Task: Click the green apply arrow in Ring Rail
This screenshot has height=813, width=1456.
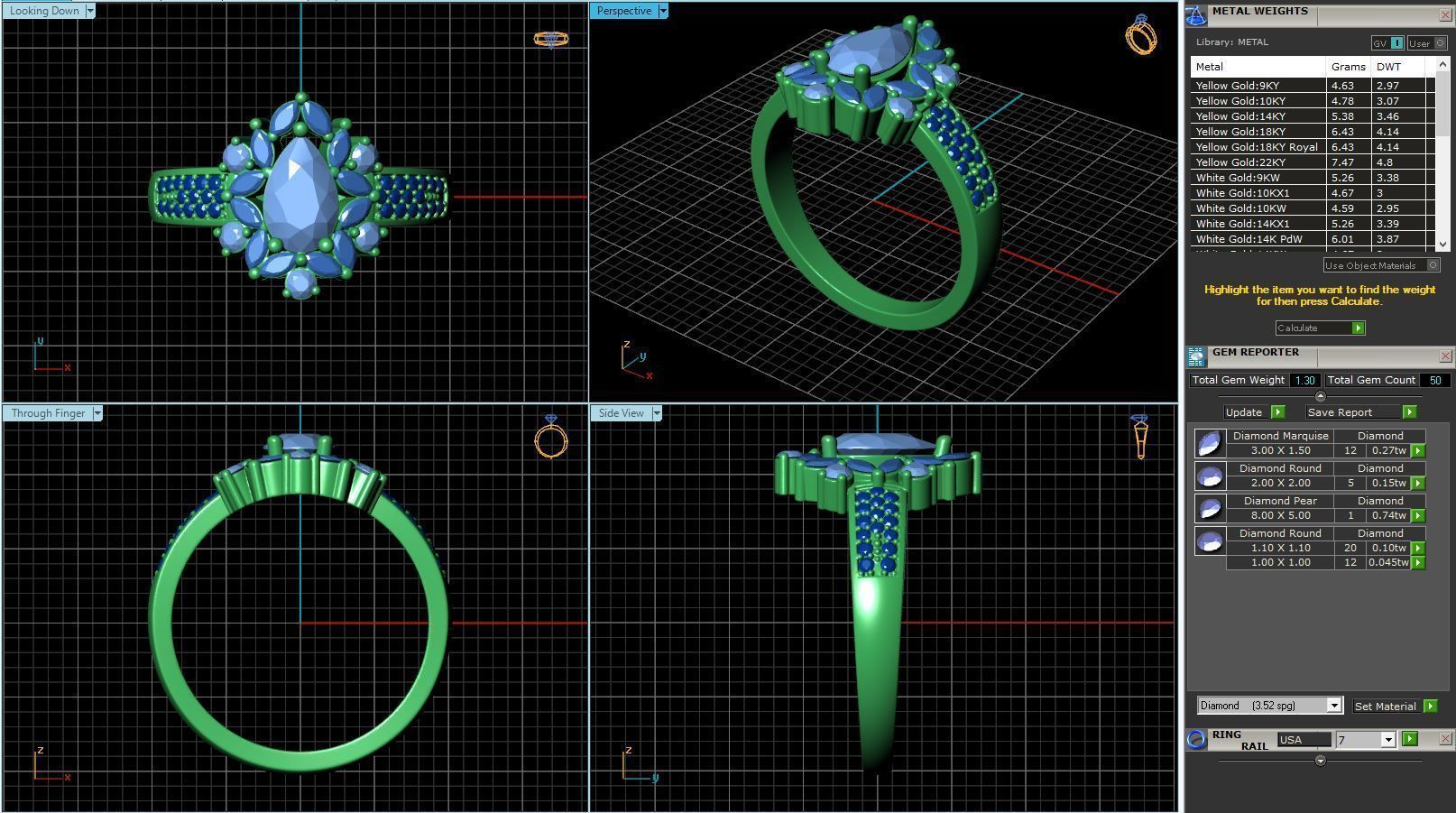Action: point(1410,739)
